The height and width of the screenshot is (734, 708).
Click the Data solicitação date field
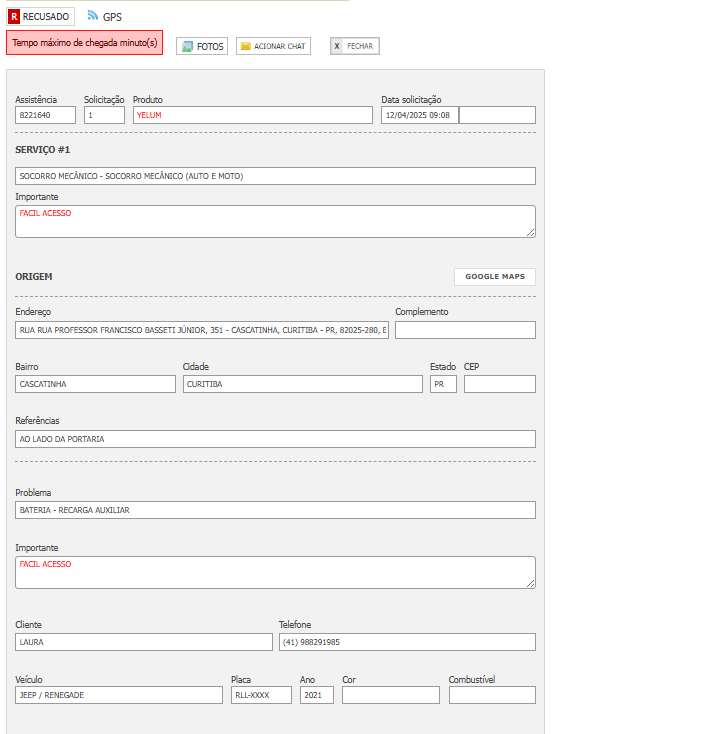tap(418, 115)
